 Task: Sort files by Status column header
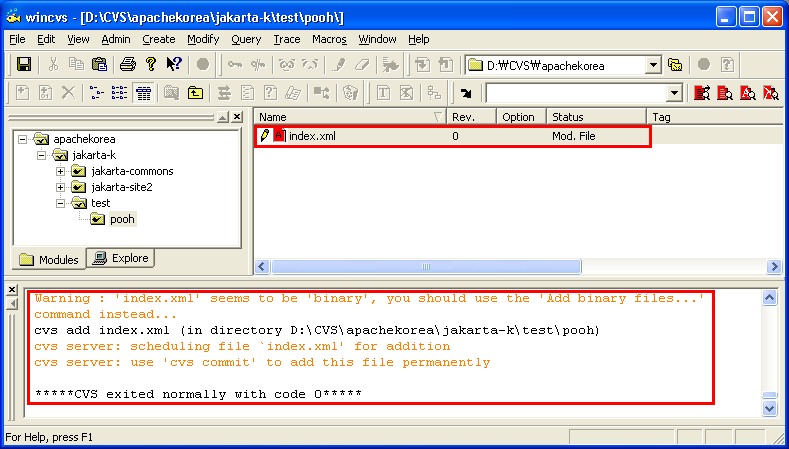(x=596, y=117)
